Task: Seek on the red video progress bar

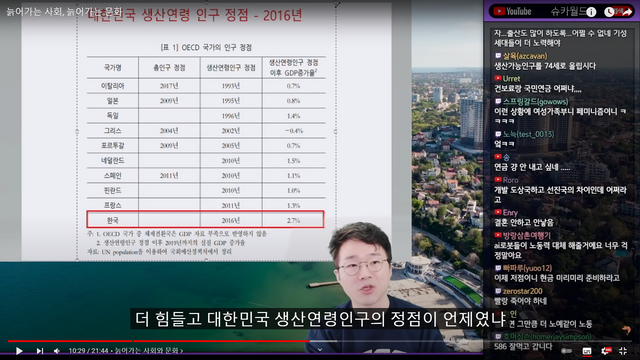Action: [158, 341]
